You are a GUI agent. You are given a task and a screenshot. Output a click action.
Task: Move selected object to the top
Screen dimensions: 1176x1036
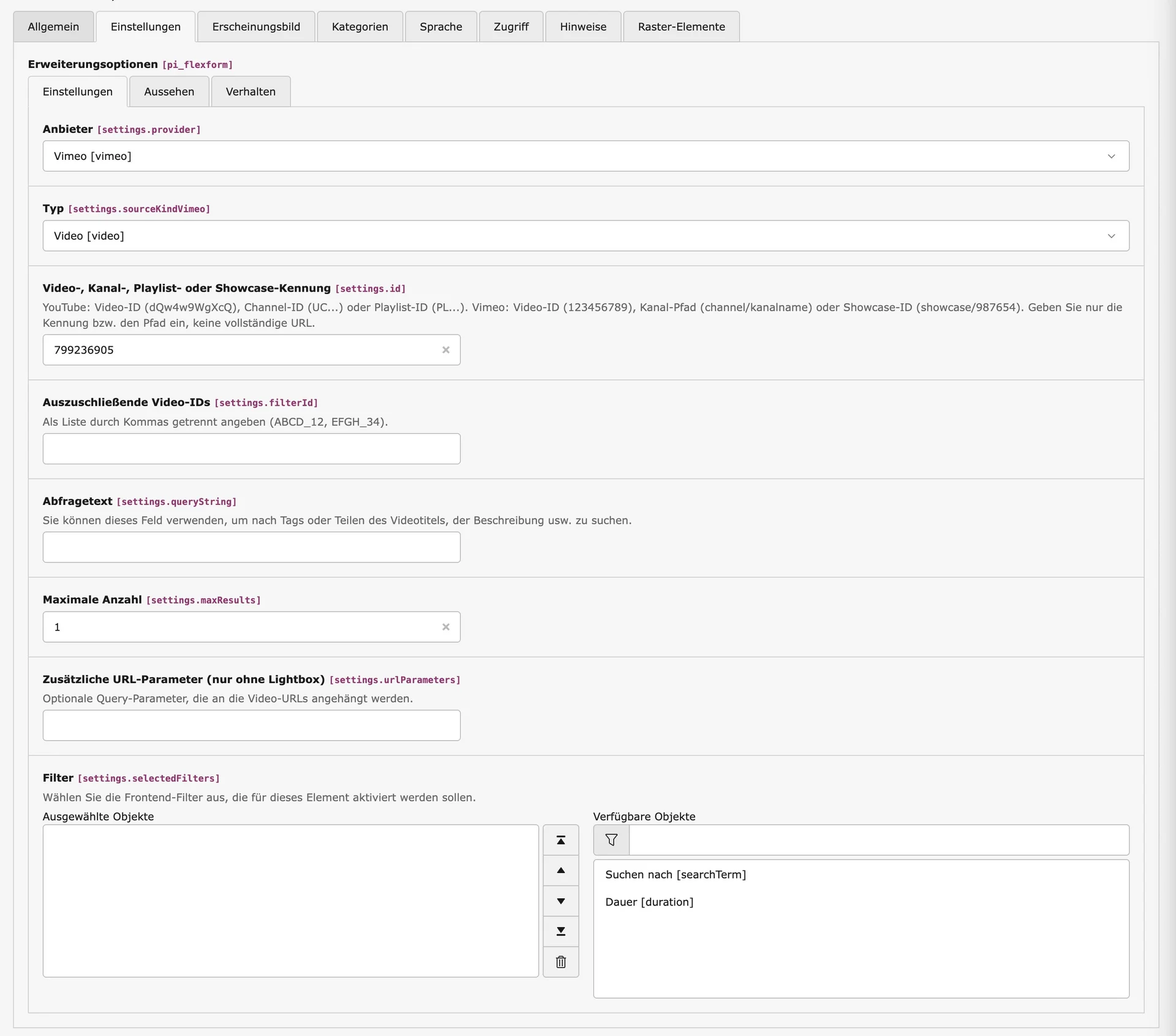560,840
